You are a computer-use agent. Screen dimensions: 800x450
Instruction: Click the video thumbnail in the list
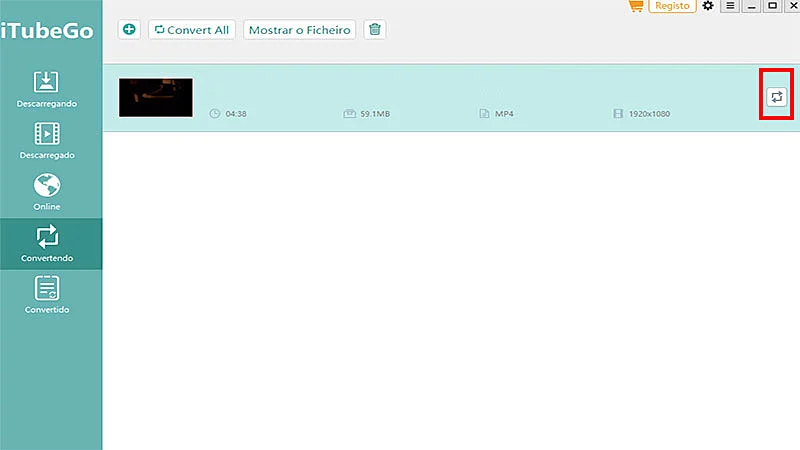point(155,97)
